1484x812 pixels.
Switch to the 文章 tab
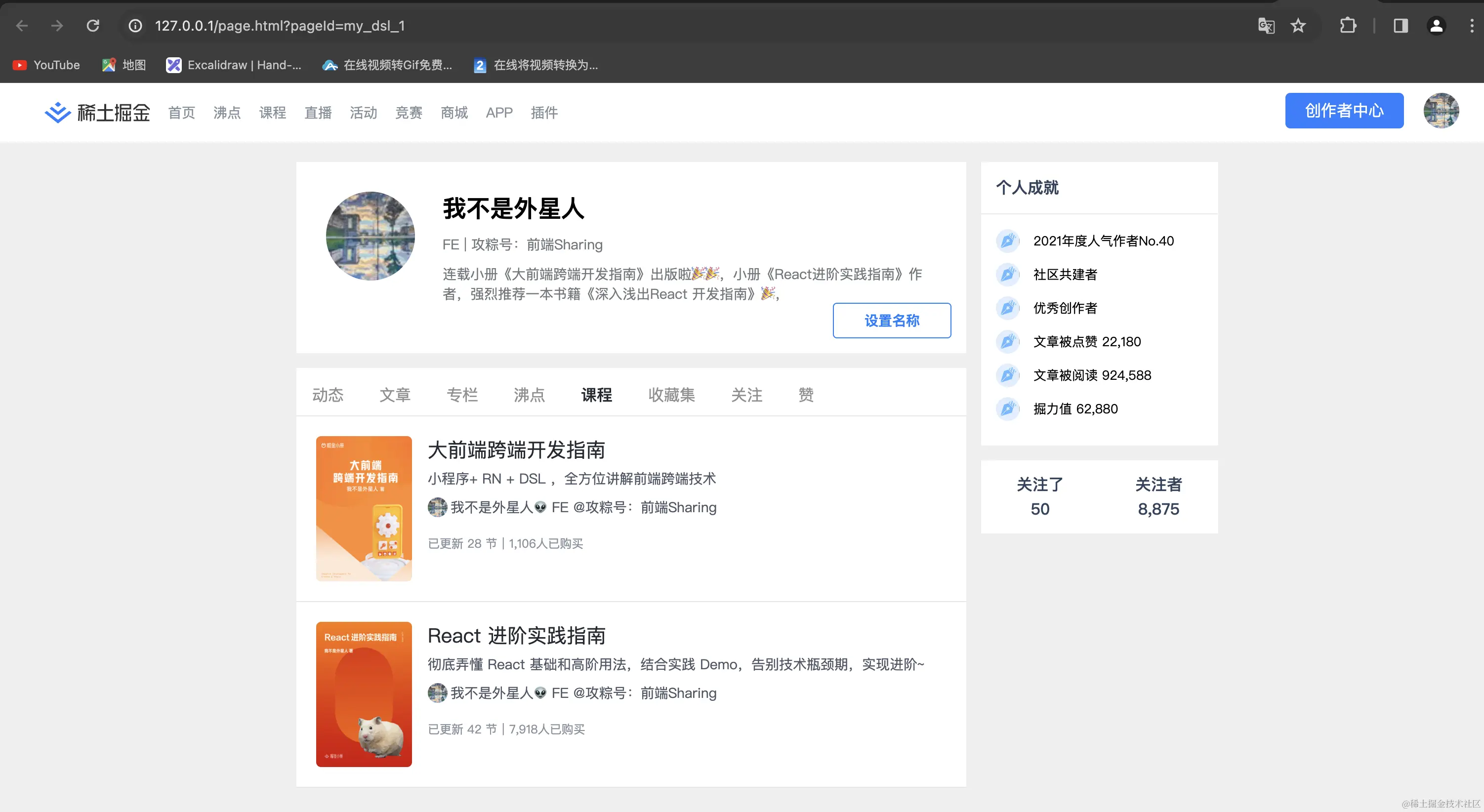tap(395, 395)
